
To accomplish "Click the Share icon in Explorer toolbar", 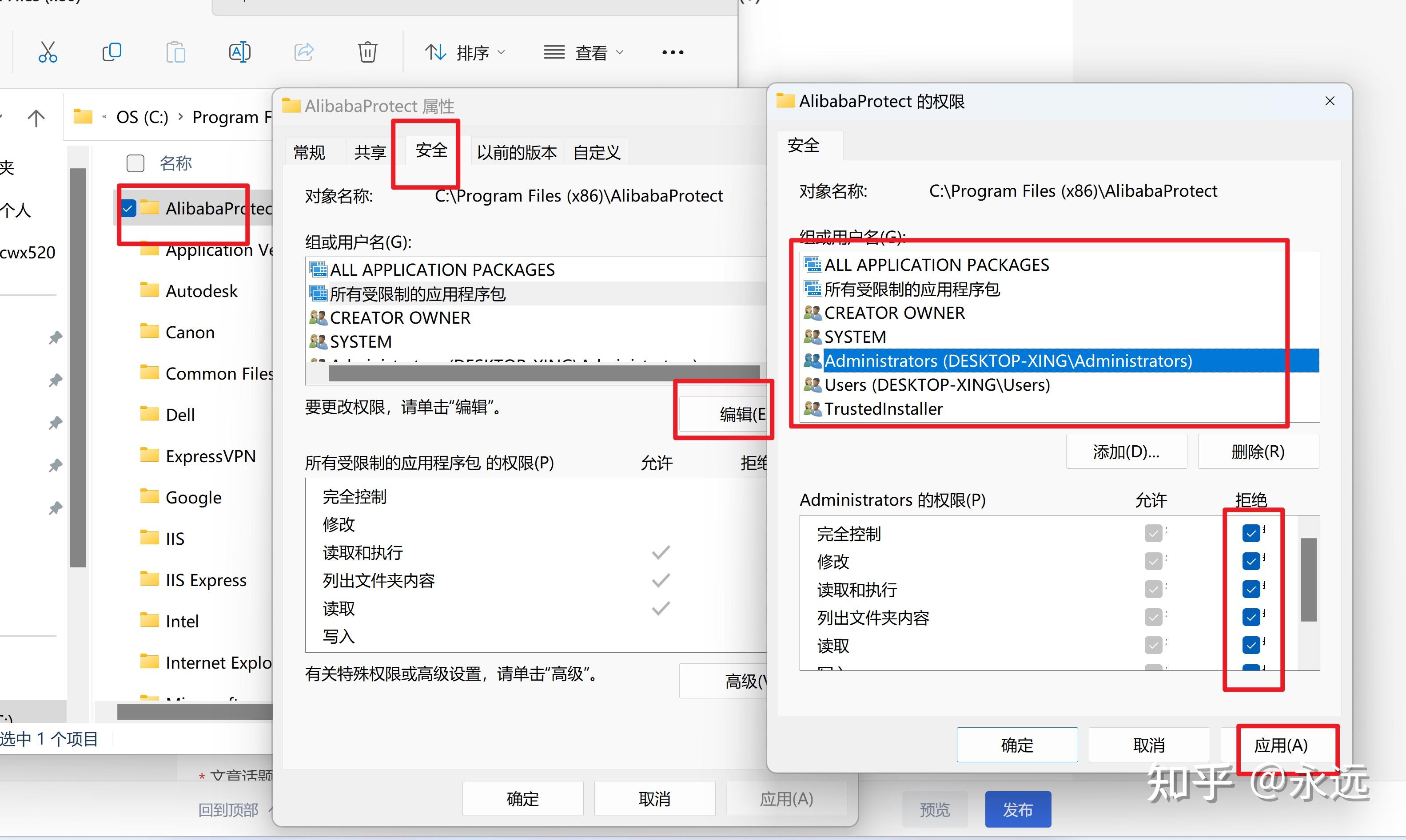I will click(x=304, y=52).
